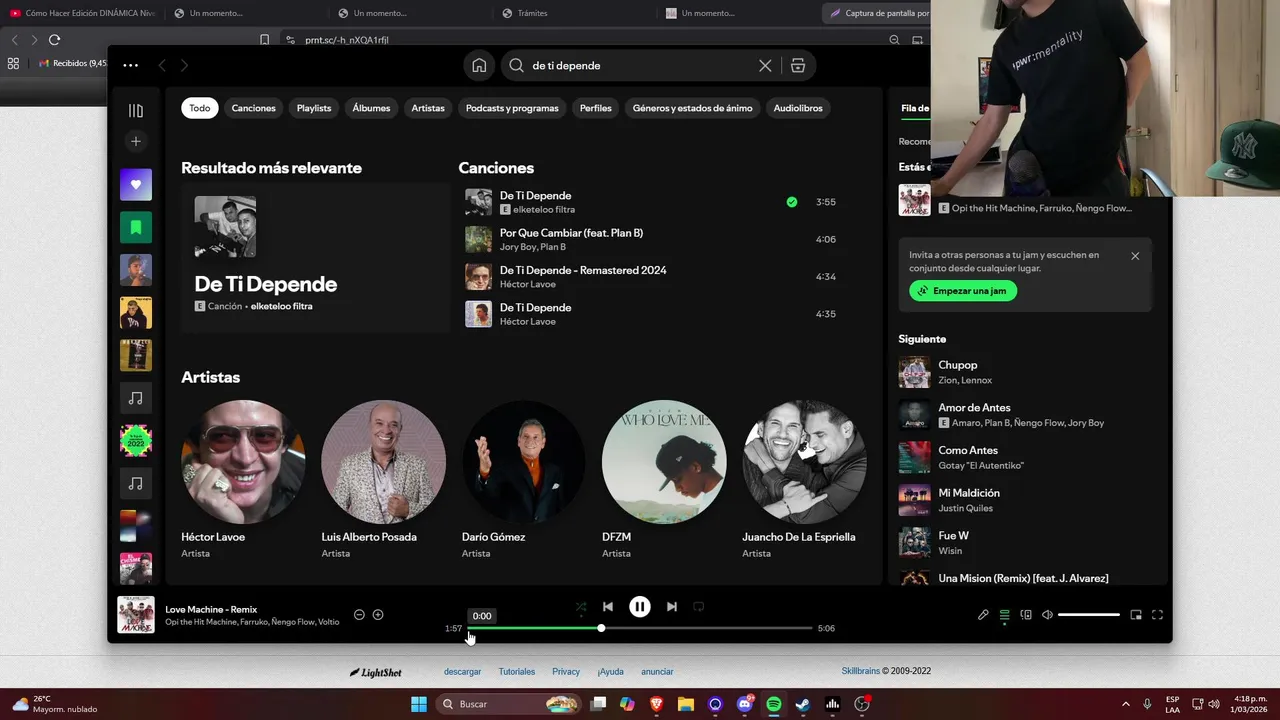Play Por Que Cambiar song row
1280x720 pixels.
coord(655,239)
